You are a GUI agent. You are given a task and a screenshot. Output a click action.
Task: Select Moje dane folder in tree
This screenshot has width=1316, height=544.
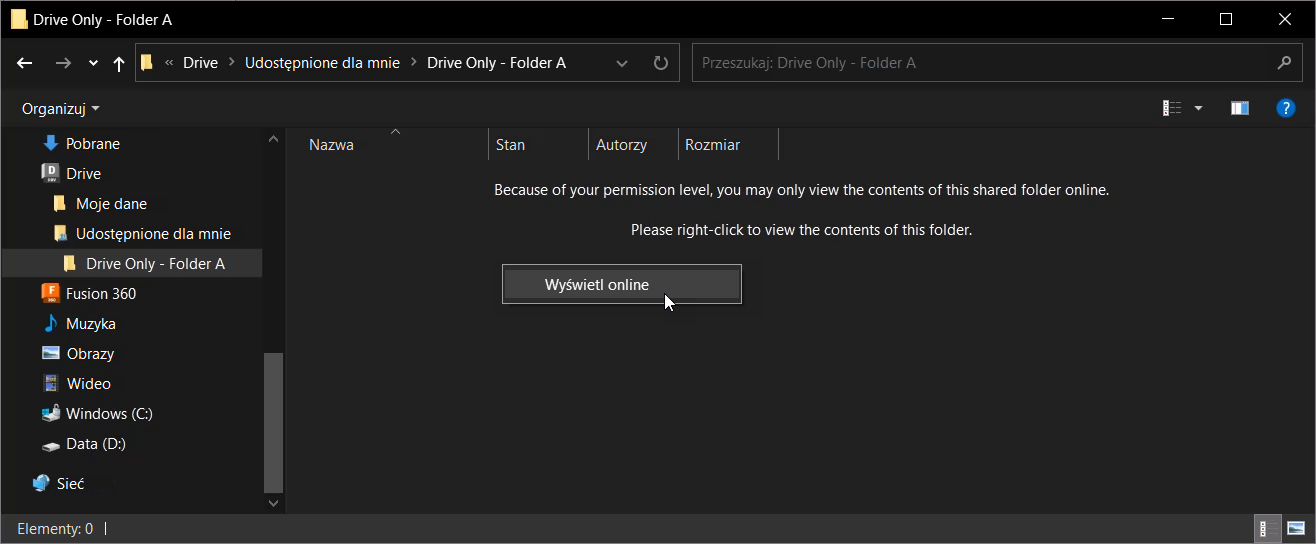111,203
